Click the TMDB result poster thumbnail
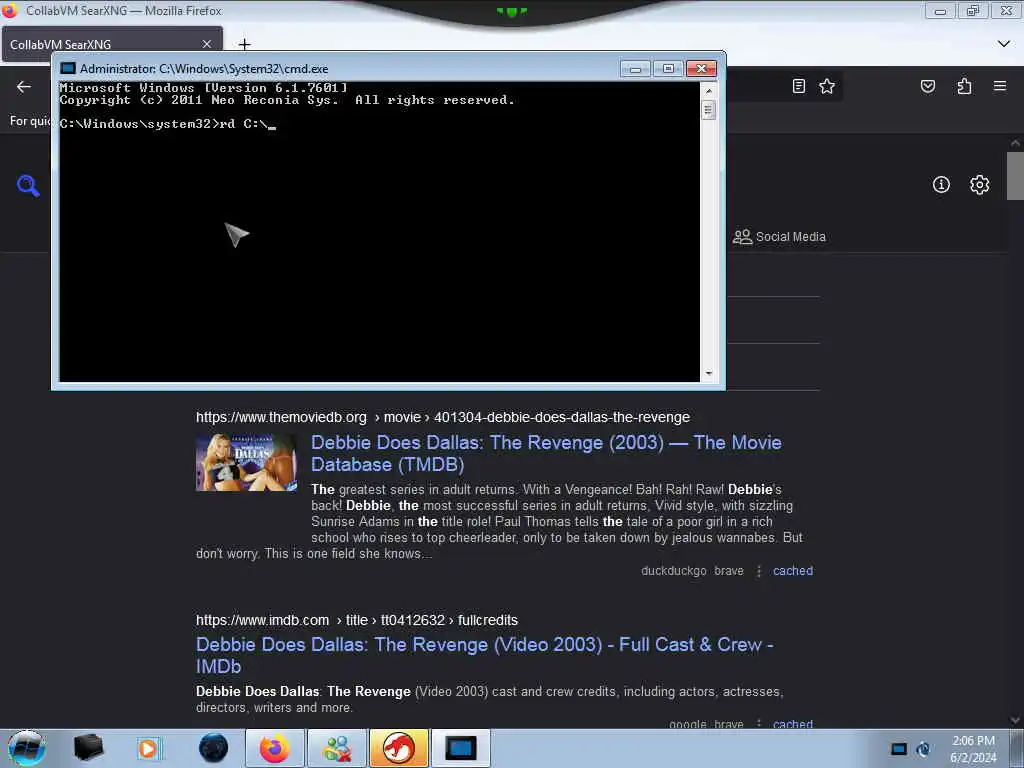 click(246, 462)
